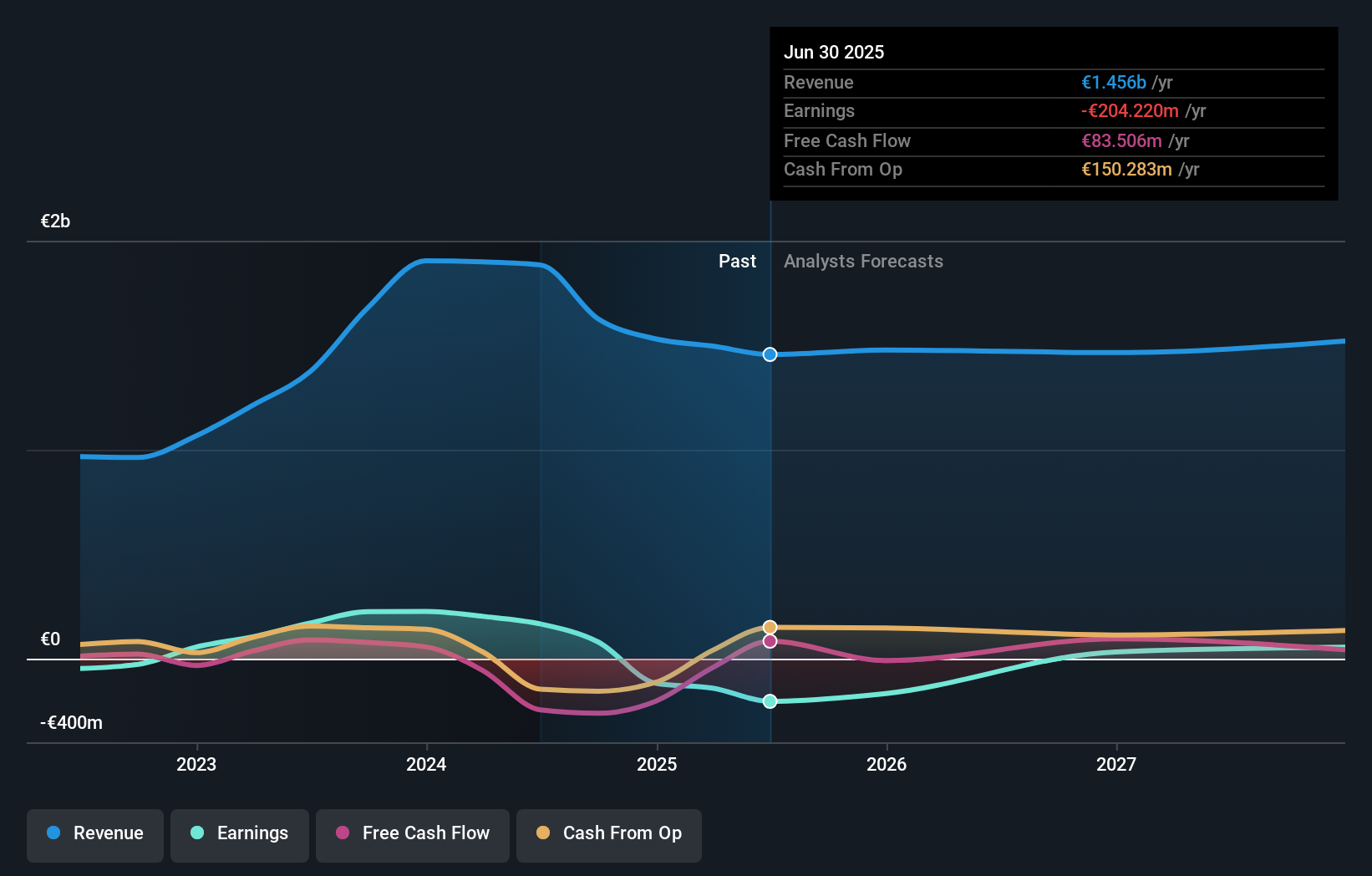Viewport: 1372px width, 876px height.
Task: Click the Cash From Op legend button
Action: point(608,833)
